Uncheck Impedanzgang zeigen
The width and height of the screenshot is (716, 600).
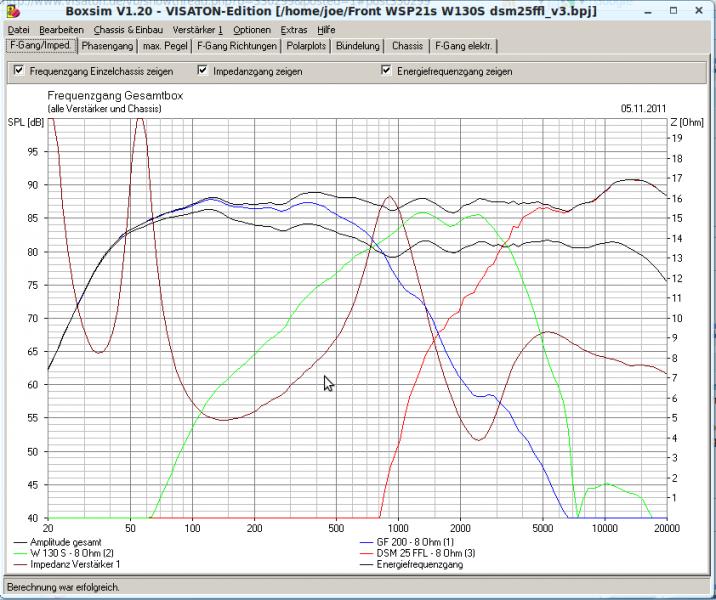[202, 71]
